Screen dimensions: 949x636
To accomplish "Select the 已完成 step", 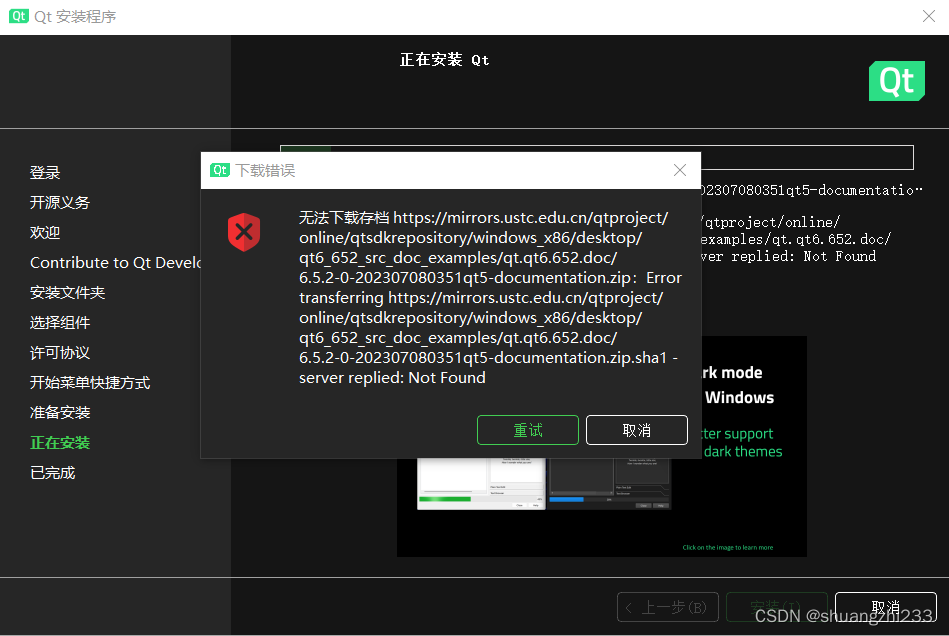I will click(53, 473).
